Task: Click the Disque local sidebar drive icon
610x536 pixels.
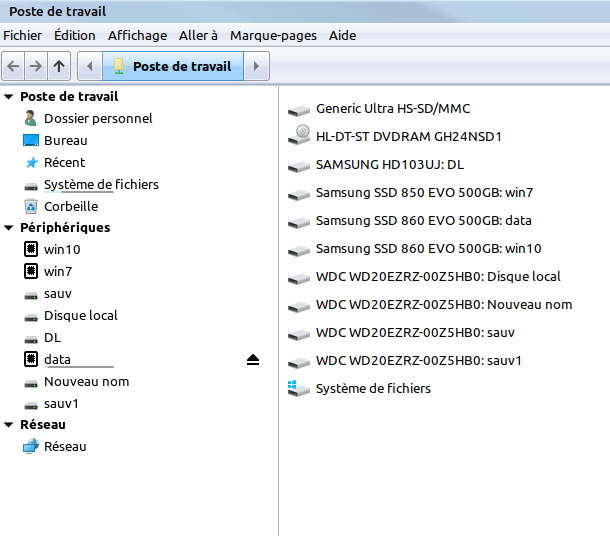Action: (x=31, y=317)
